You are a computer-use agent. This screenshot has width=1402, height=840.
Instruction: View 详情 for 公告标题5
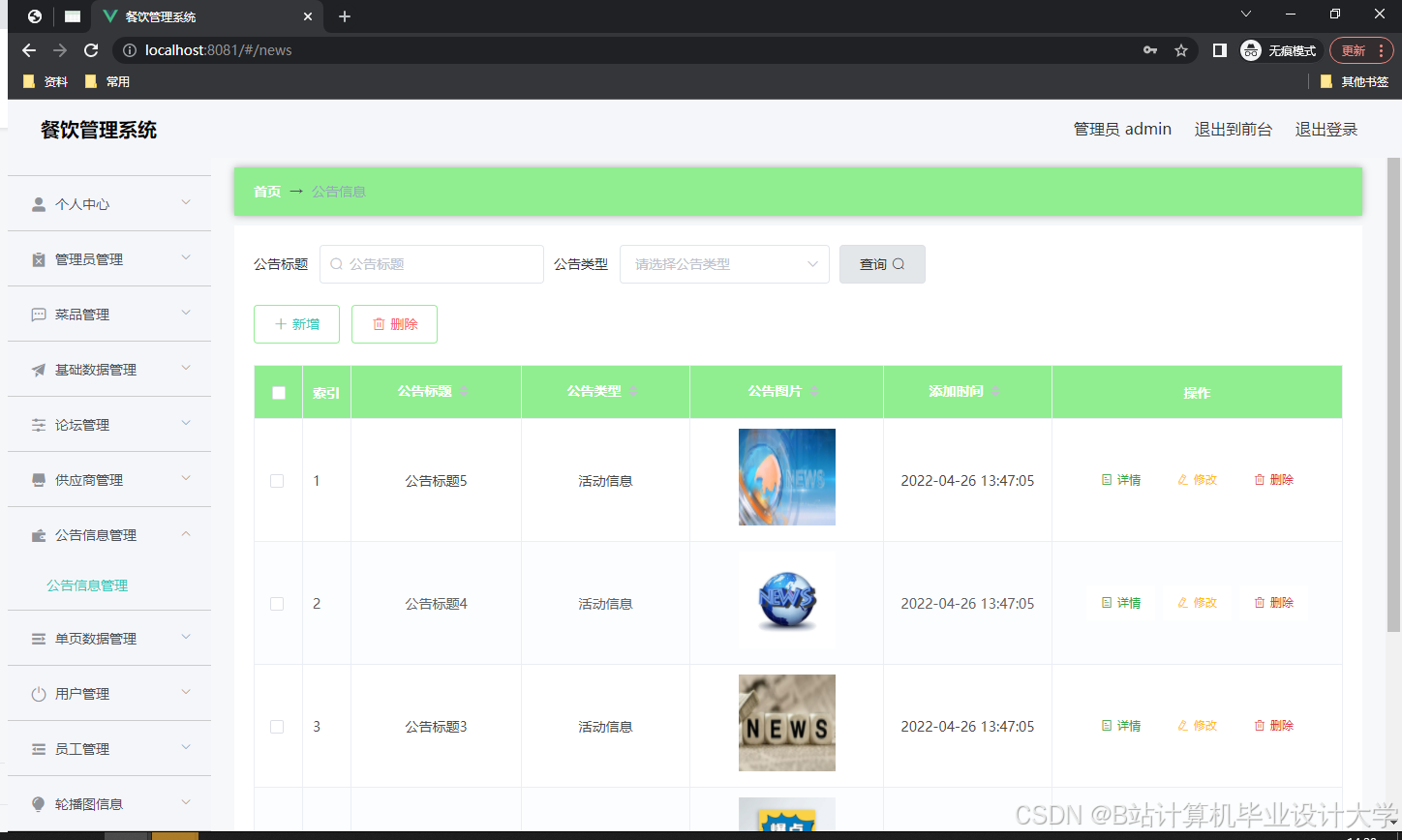[x=1121, y=480]
